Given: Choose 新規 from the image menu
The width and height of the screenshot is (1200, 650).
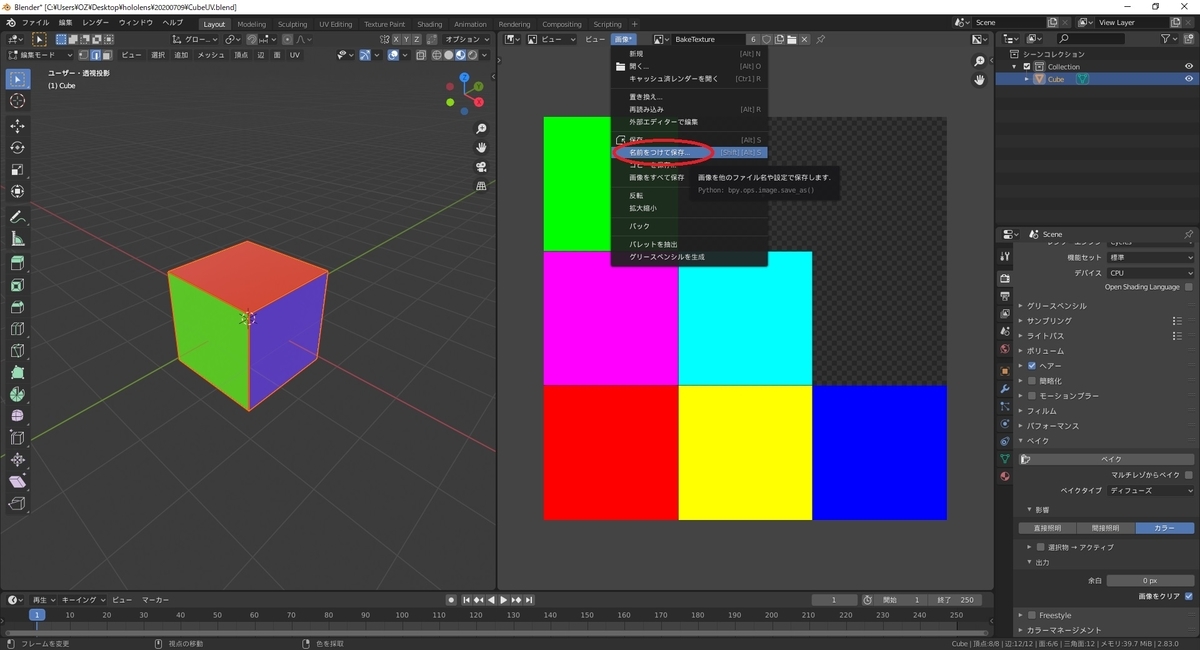Looking at the screenshot, I should (x=689, y=53).
